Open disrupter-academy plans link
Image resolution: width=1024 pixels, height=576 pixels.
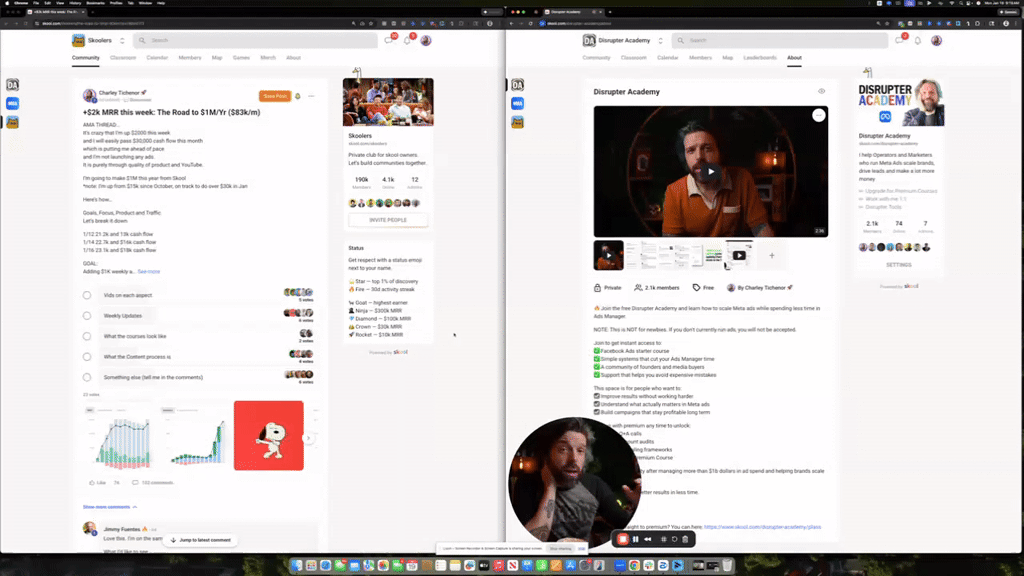(x=762, y=527)
